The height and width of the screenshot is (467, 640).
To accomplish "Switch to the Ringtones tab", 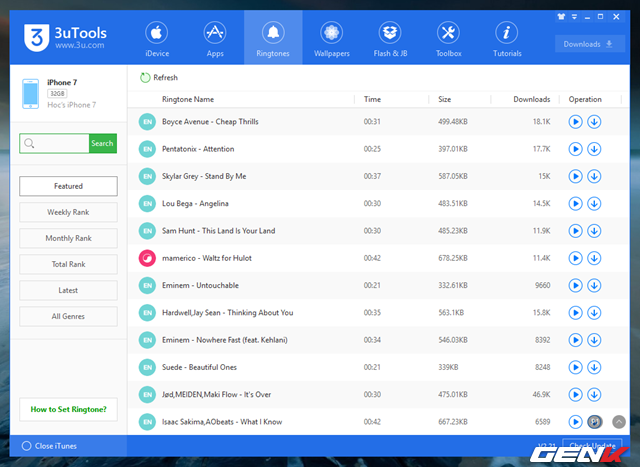I will coord(273,39).
